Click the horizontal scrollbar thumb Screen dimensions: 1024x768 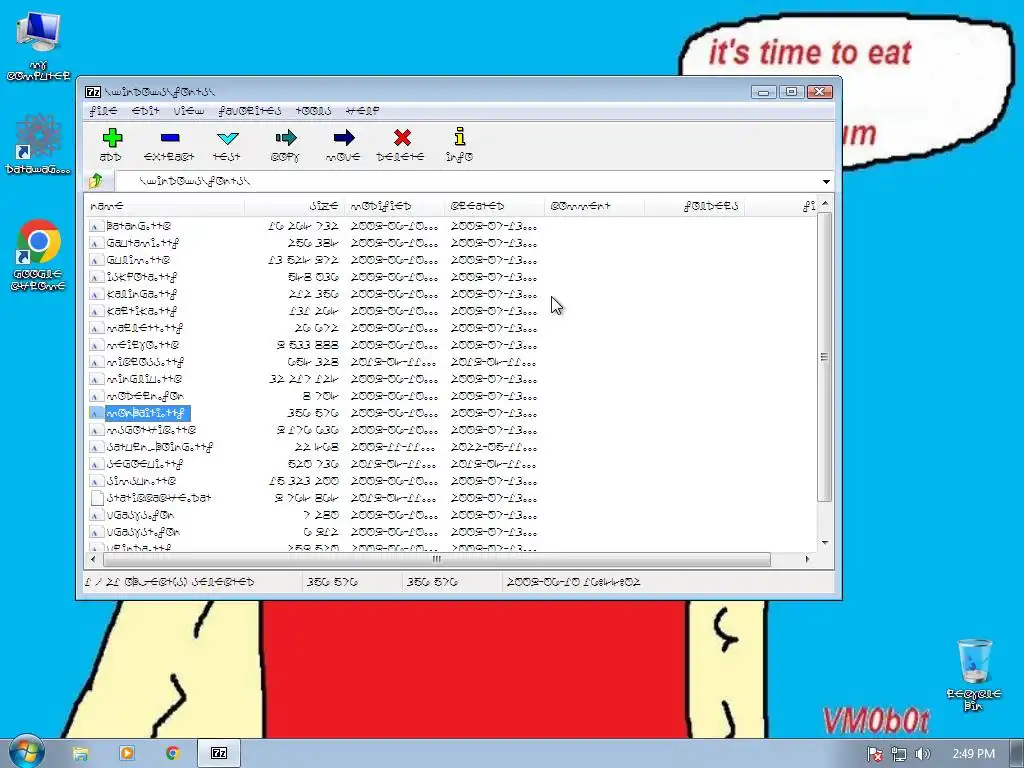[436, 559]
